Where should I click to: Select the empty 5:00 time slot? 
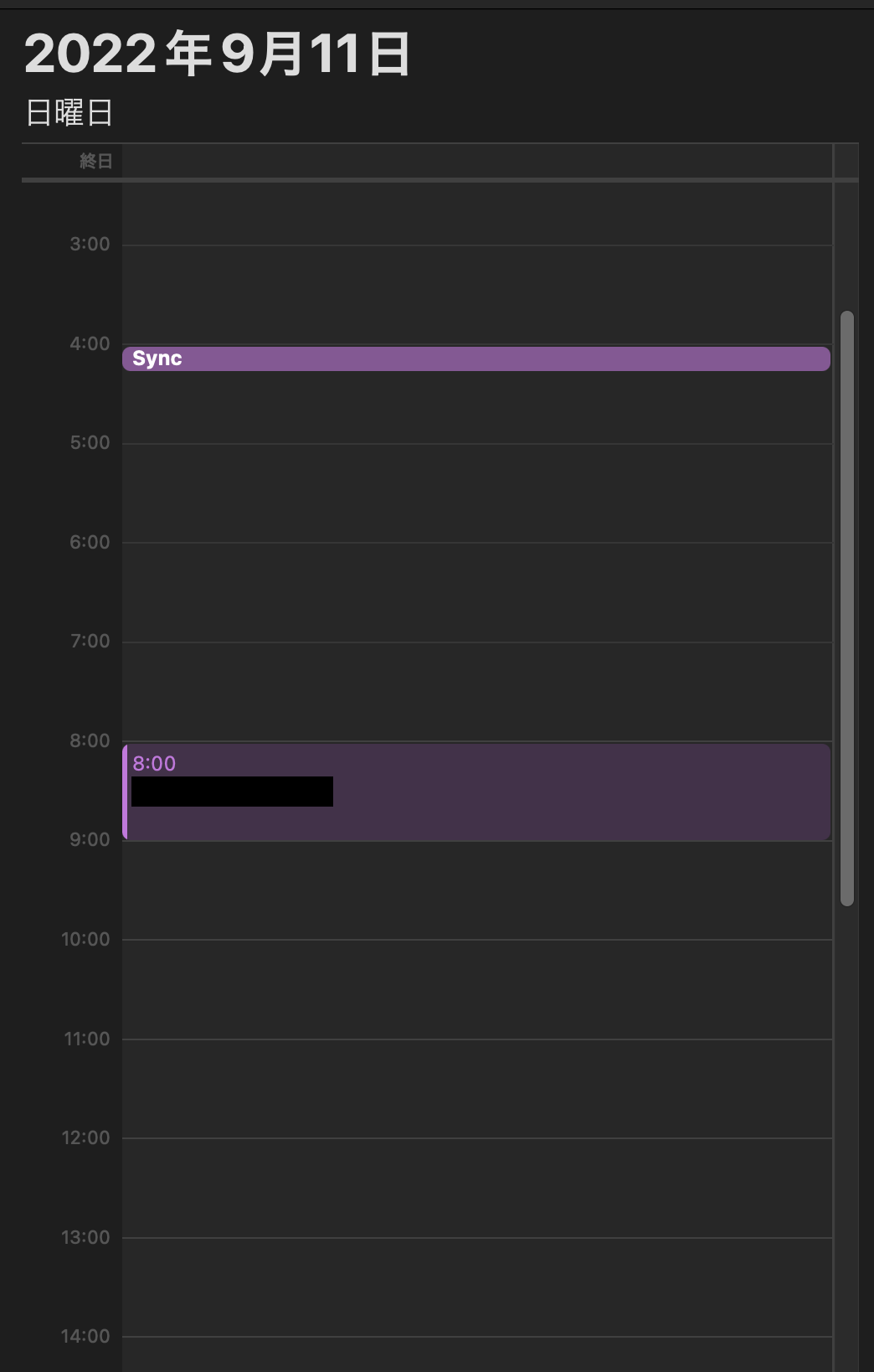(x=477, y=493)
